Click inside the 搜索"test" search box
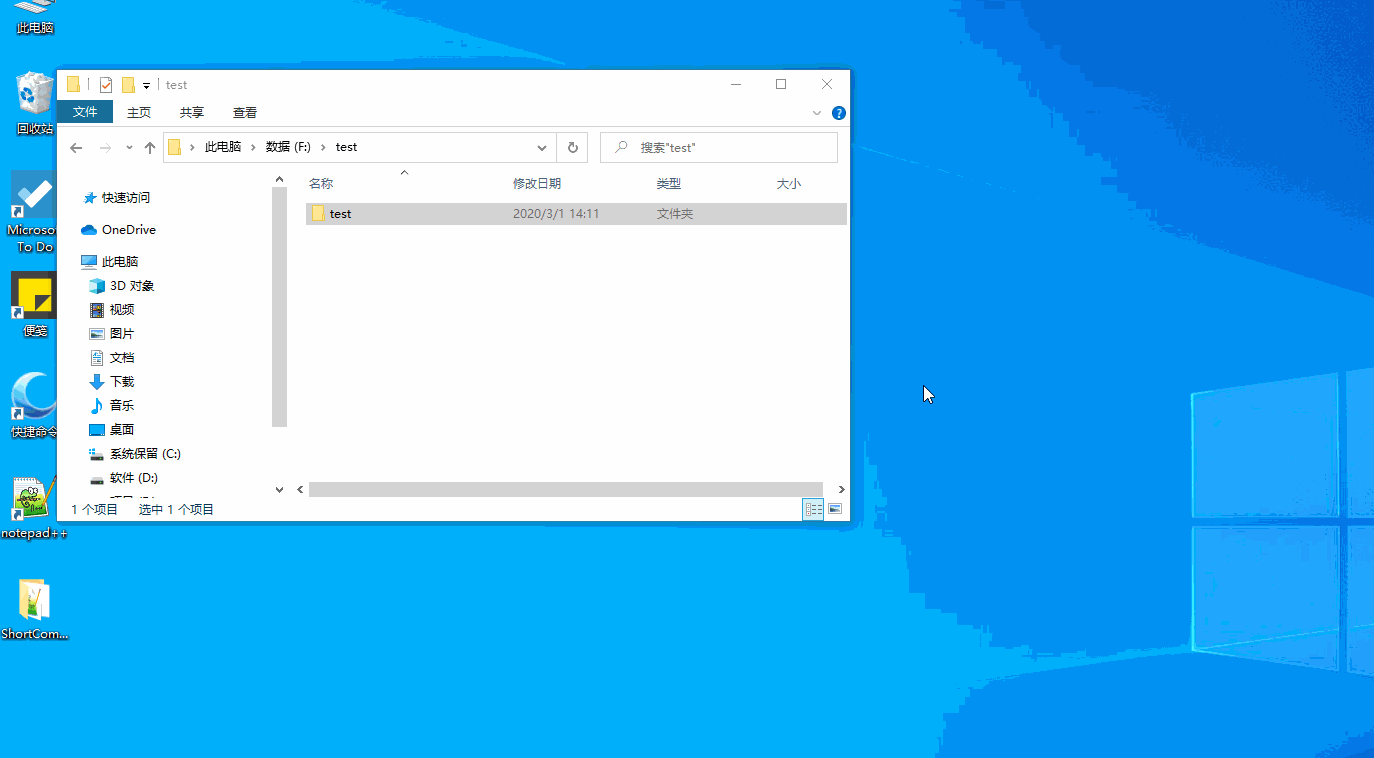Viewport: 1374px width, 758px height. click(x=719, y=147)
